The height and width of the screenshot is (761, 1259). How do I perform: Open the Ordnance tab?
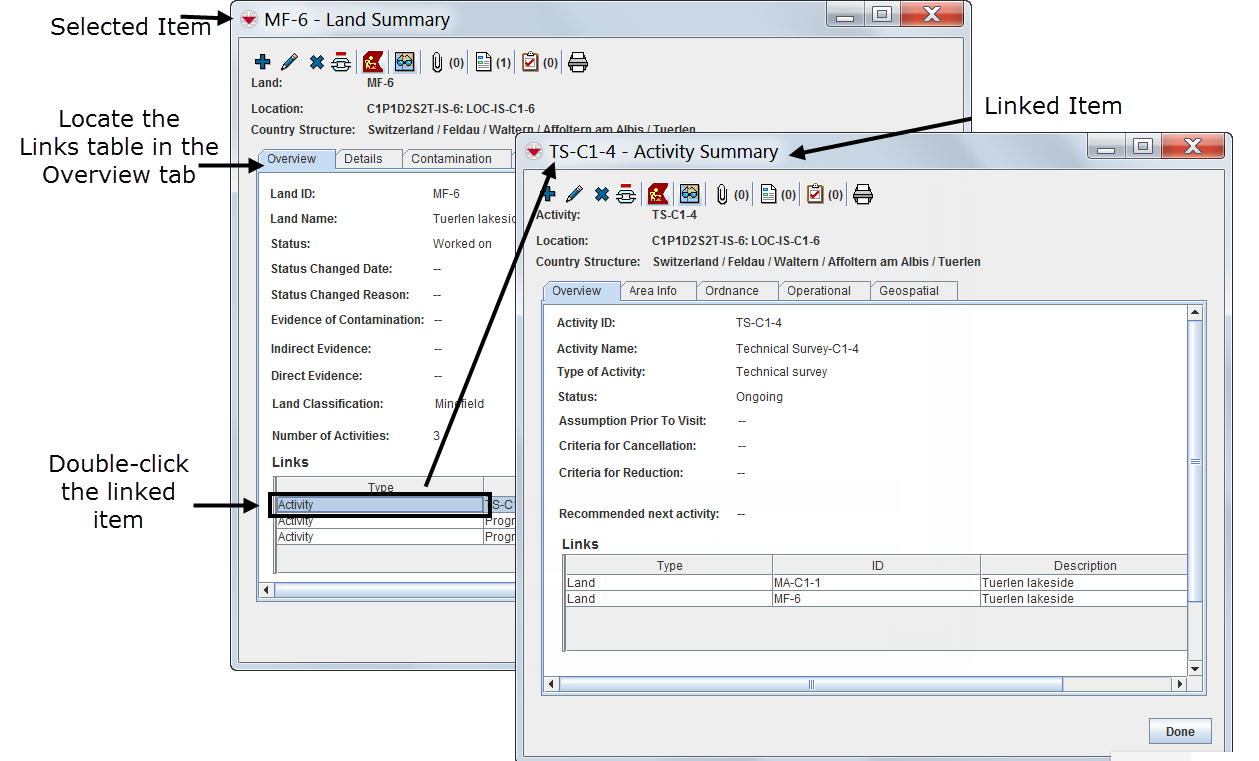tap(731, 291)
